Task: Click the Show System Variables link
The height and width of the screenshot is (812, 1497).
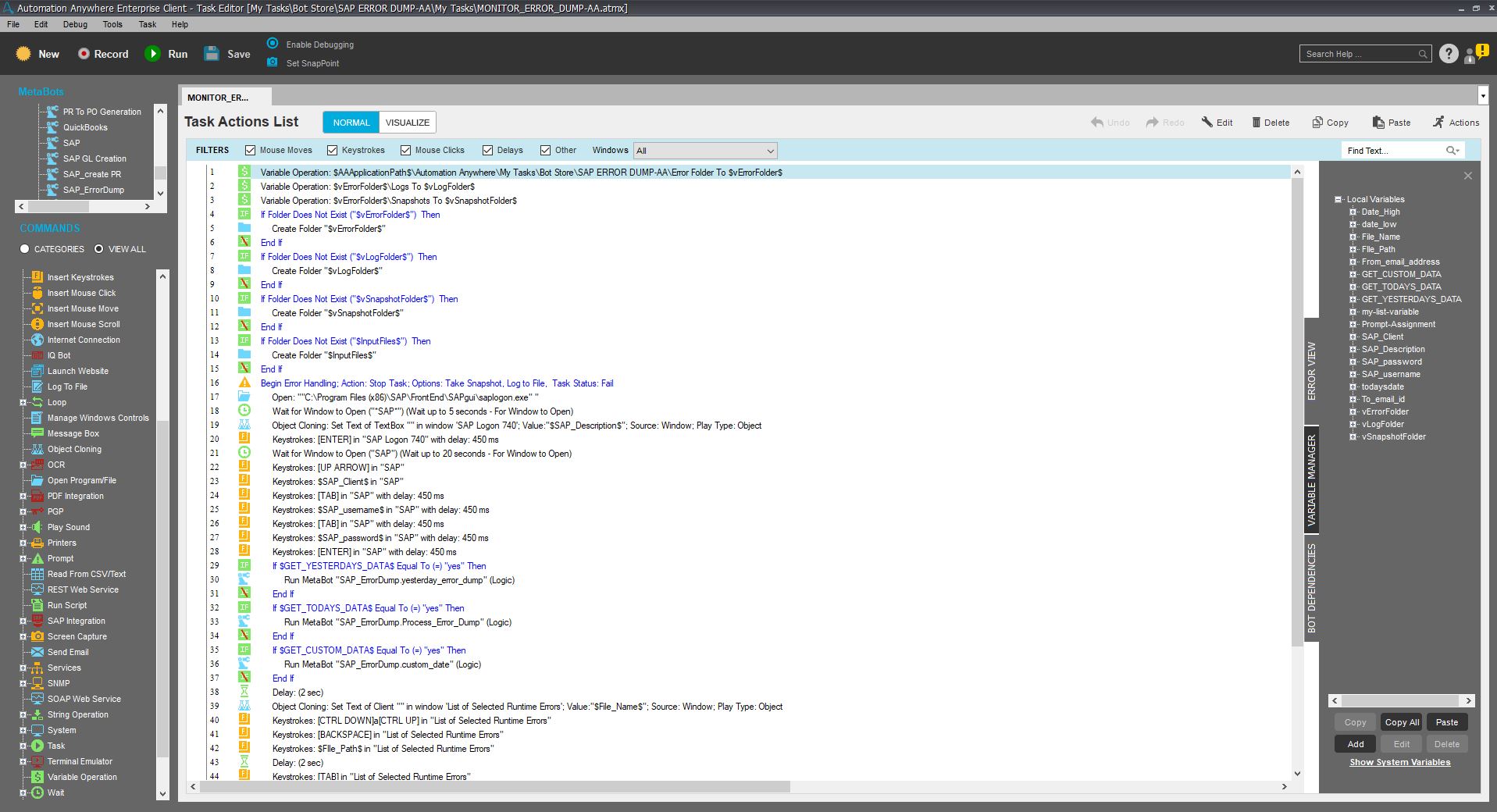Action: (1399, 762)
